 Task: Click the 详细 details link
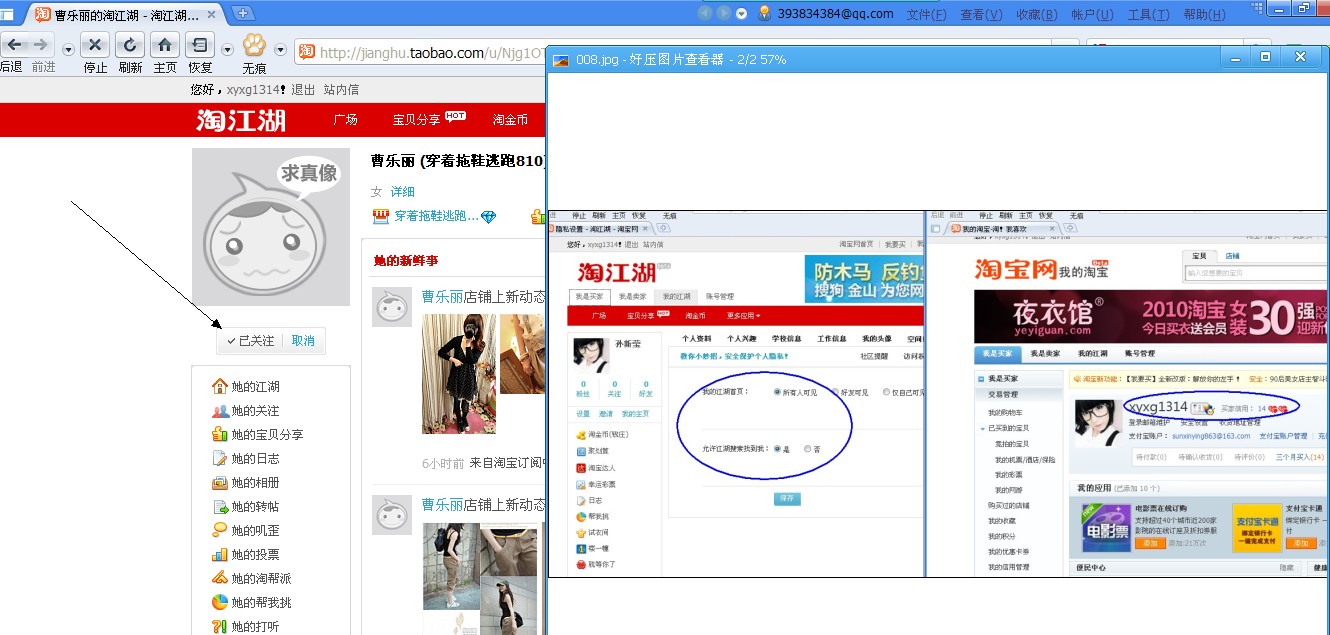tap(402, 191)
